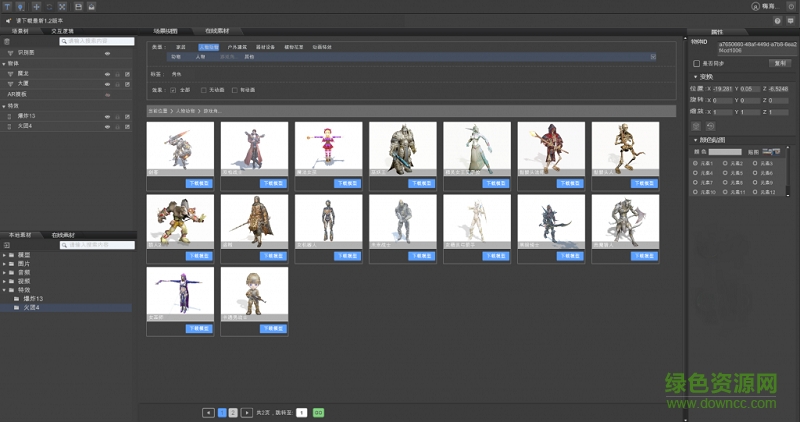Click the 复制 button next to object ID
The width and height of the screenshot is (800, 422).
778,62
